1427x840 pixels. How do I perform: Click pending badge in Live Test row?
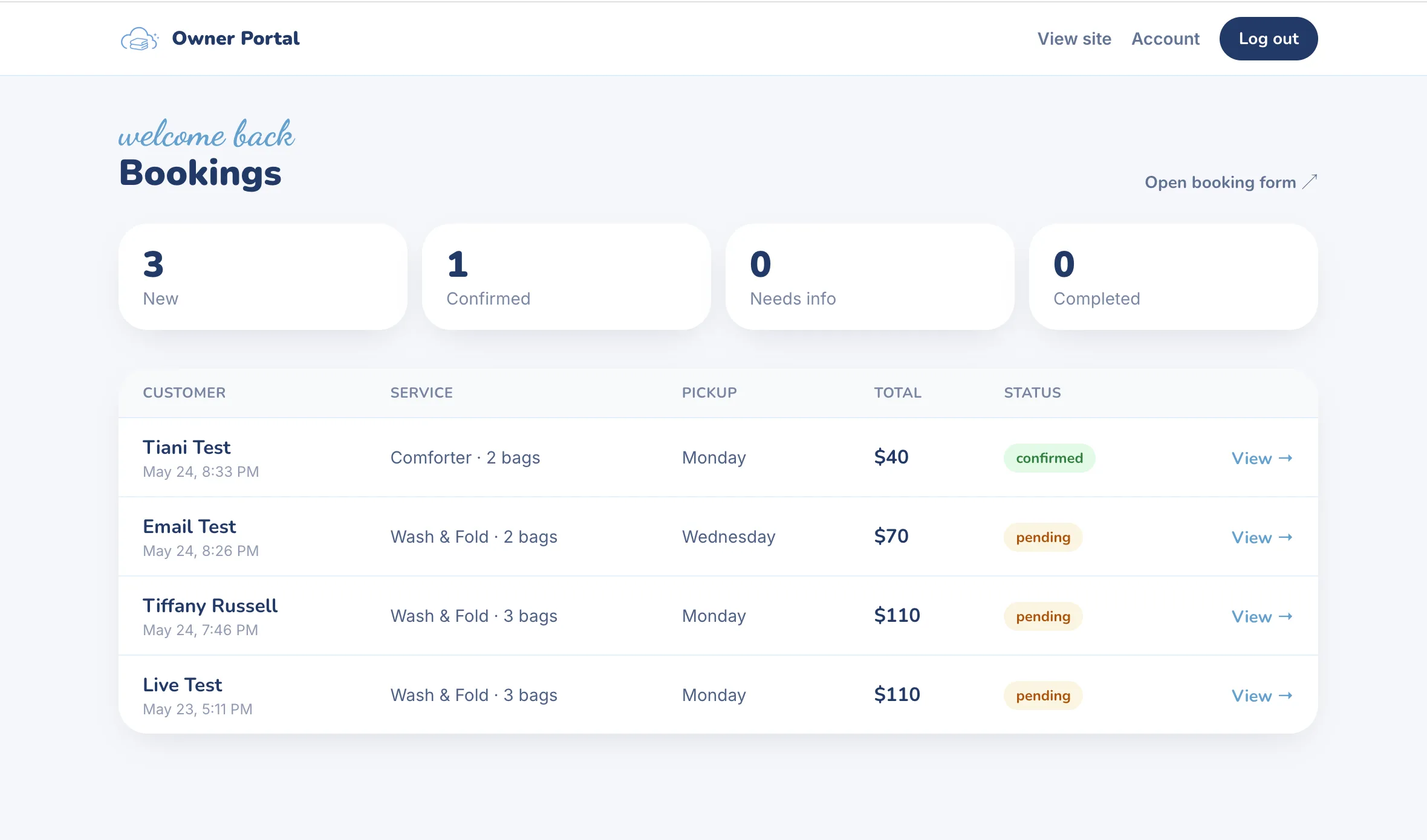(x=1043, y=696)
